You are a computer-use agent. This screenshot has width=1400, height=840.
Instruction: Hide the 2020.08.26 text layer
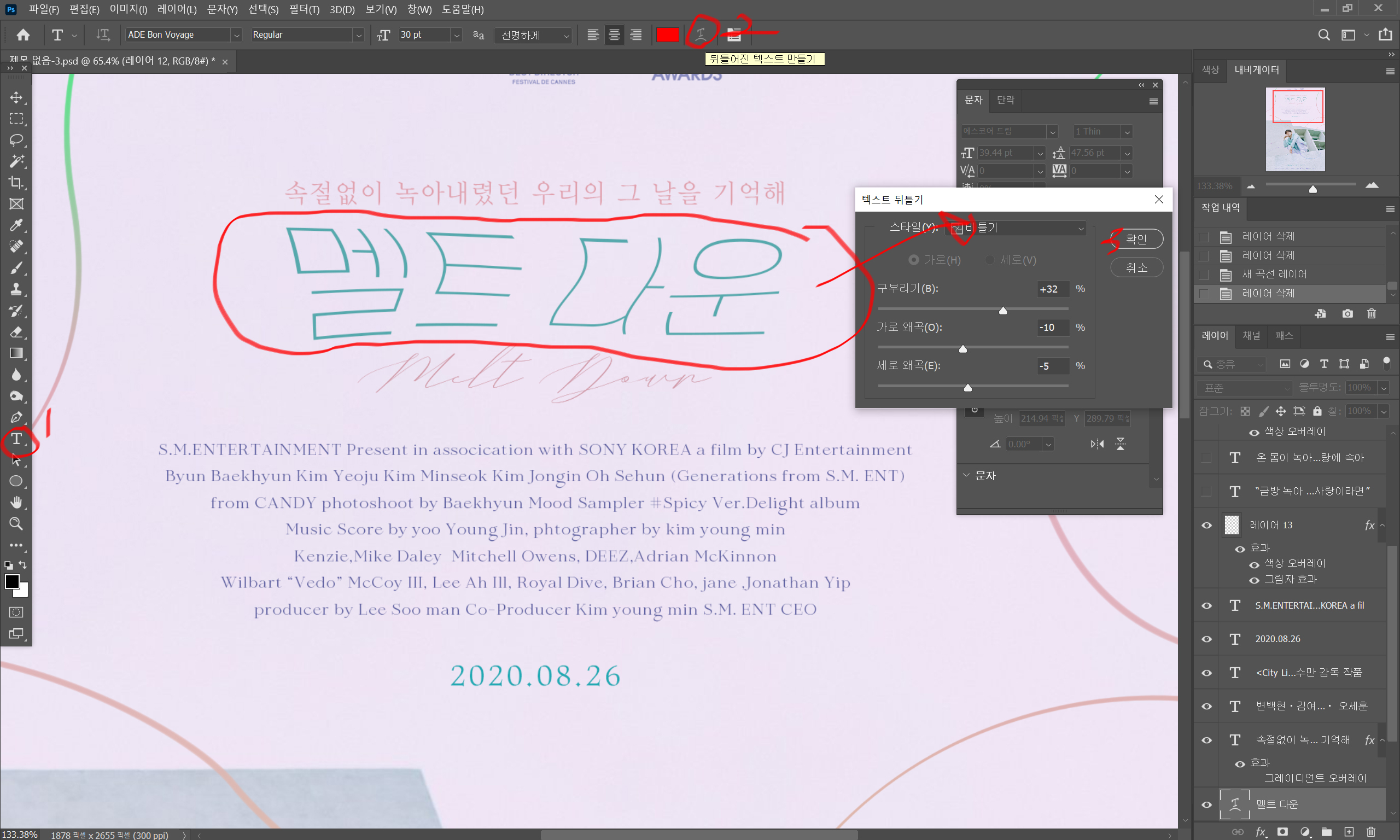click(x=1206, y=639)
